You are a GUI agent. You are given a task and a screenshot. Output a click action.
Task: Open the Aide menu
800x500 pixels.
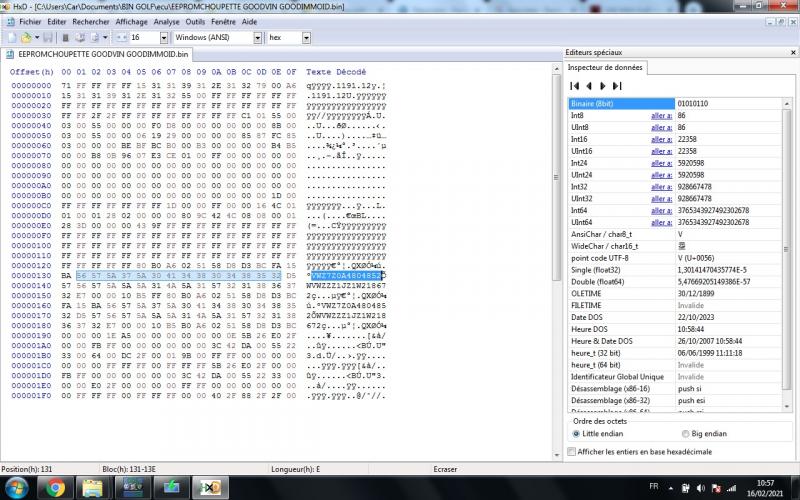tap(249, 22)
